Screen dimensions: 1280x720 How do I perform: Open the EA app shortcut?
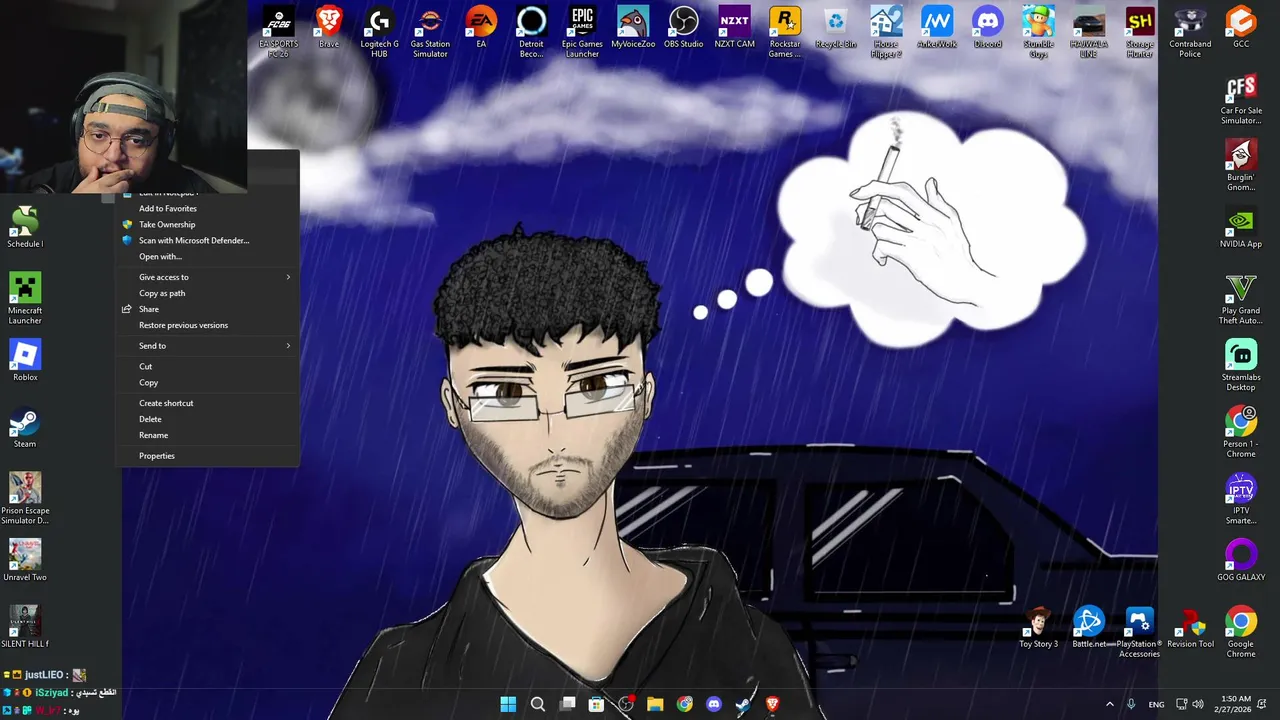click(x=481, y=27)
